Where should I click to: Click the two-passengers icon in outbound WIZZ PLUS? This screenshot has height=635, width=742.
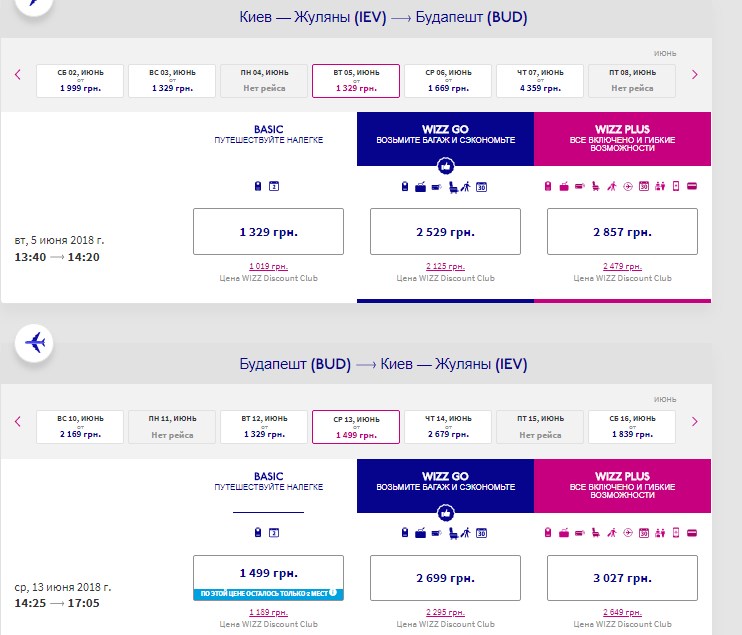pos(660,187)
